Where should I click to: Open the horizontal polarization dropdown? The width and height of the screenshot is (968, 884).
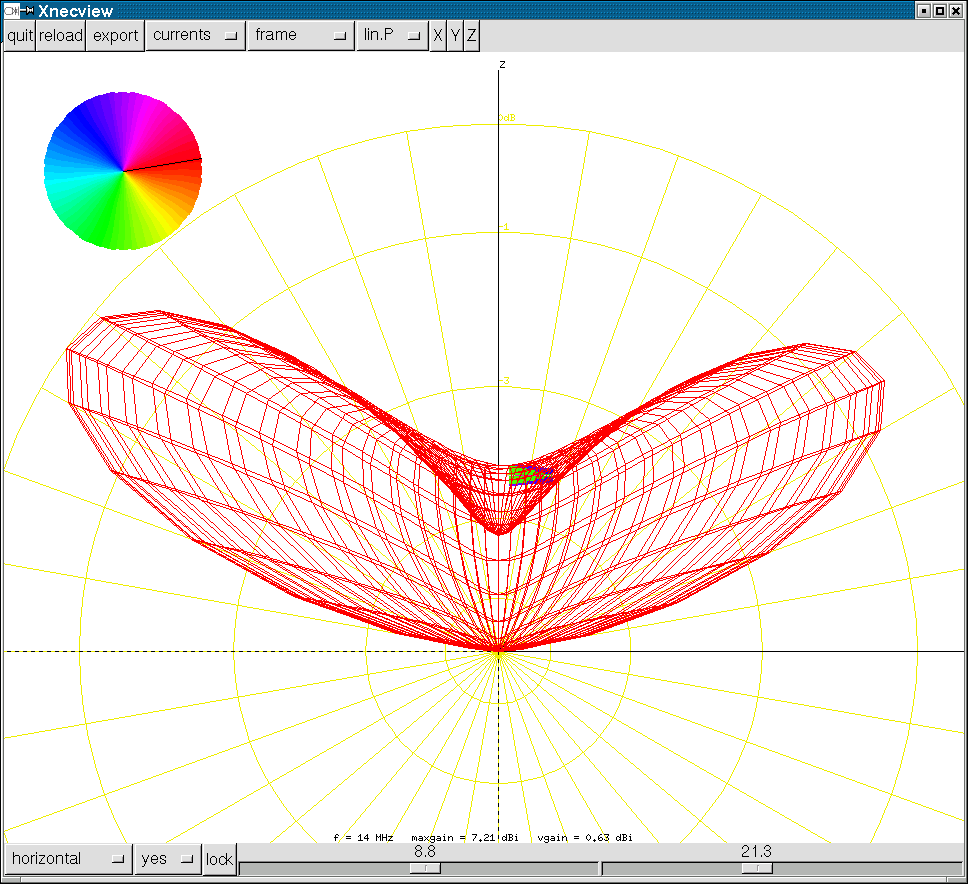(x=68, y=859)
